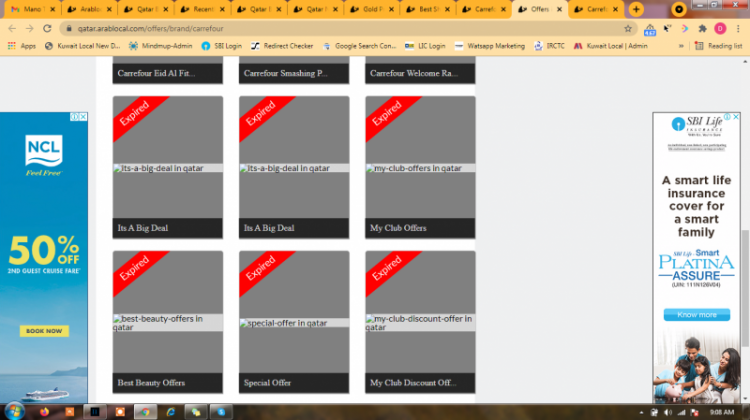The image size is (750, 420).
Task: Launch Firefox from the taskbar
Action: pos(44,412)
